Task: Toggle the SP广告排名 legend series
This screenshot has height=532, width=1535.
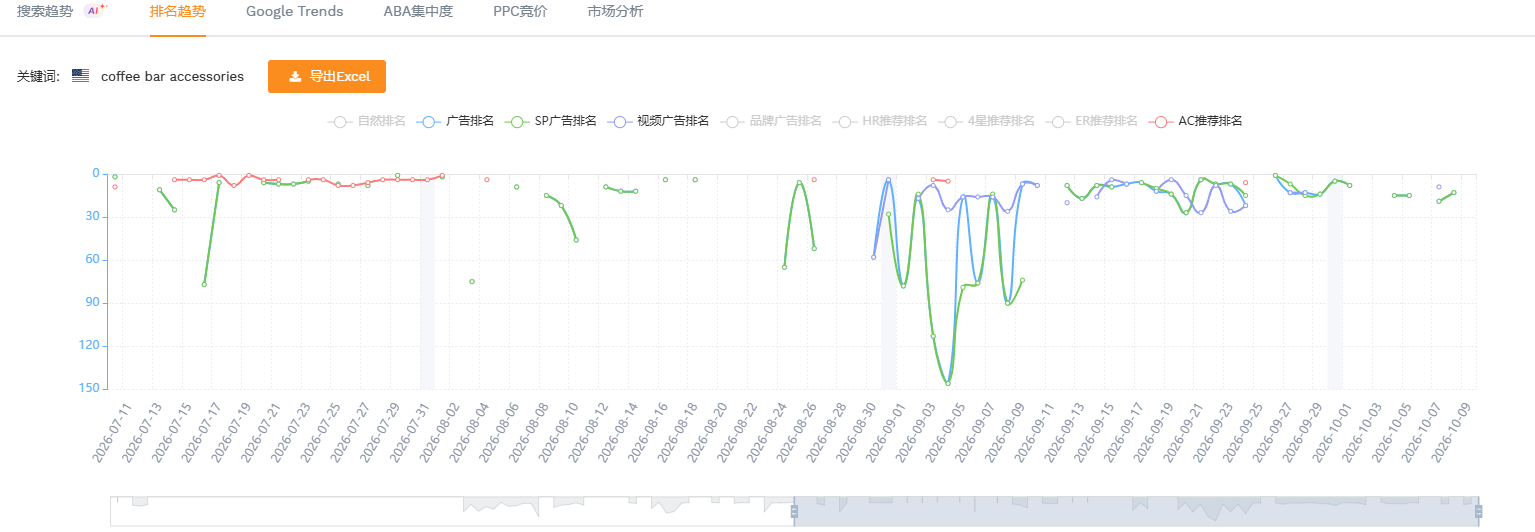Action: tap(550, 121)
